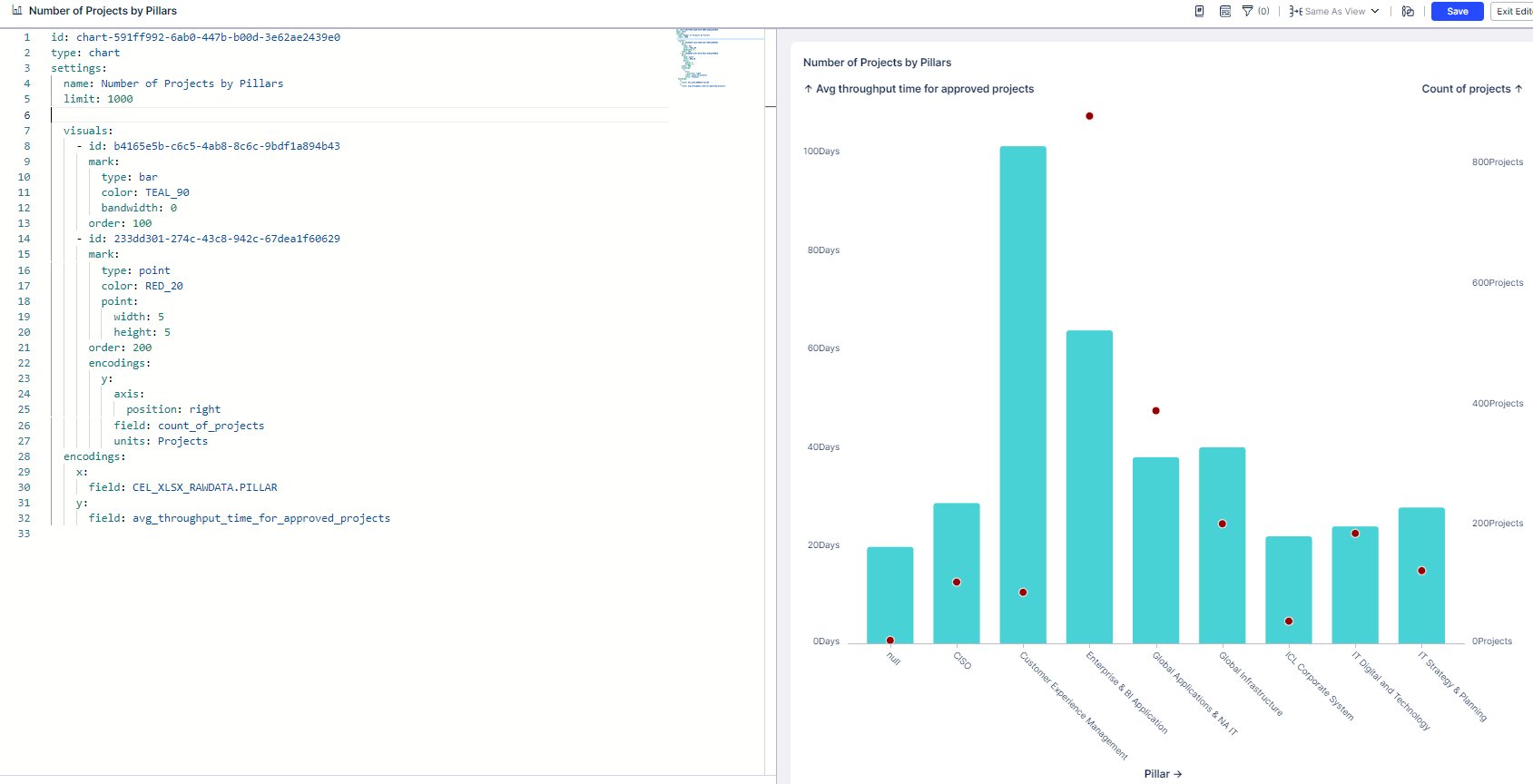
Task: Open the filter funnel icon
Action: pyautogui.click(x=1247, y=11)
